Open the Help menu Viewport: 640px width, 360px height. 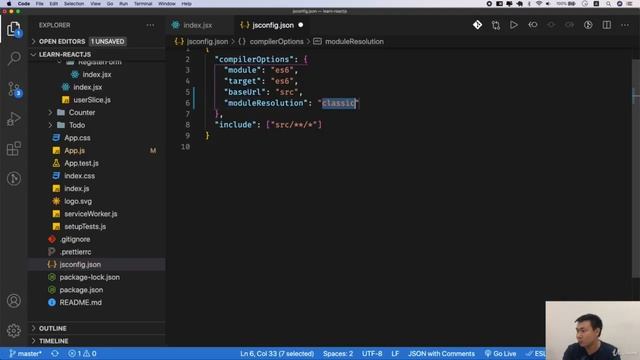[187, 4]
